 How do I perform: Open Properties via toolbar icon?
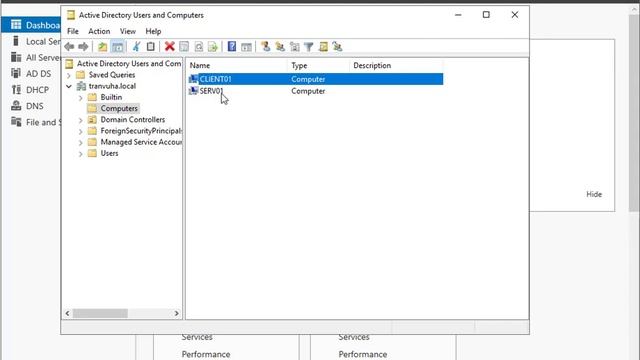tap(184, 47)
